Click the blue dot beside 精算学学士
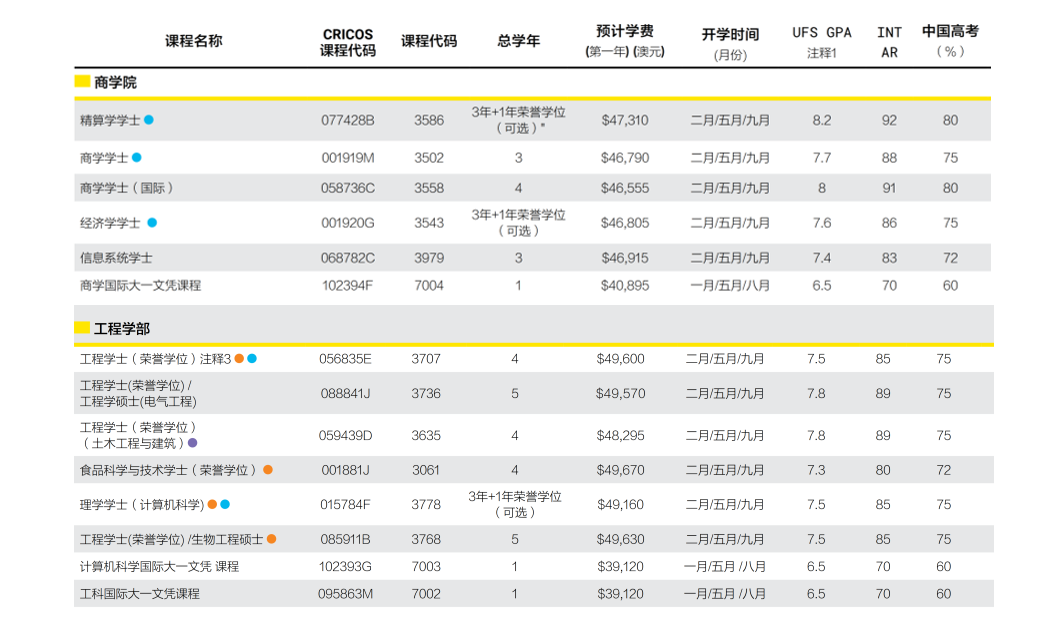This screenshot has width=1060, height=621. click(149, 120)
